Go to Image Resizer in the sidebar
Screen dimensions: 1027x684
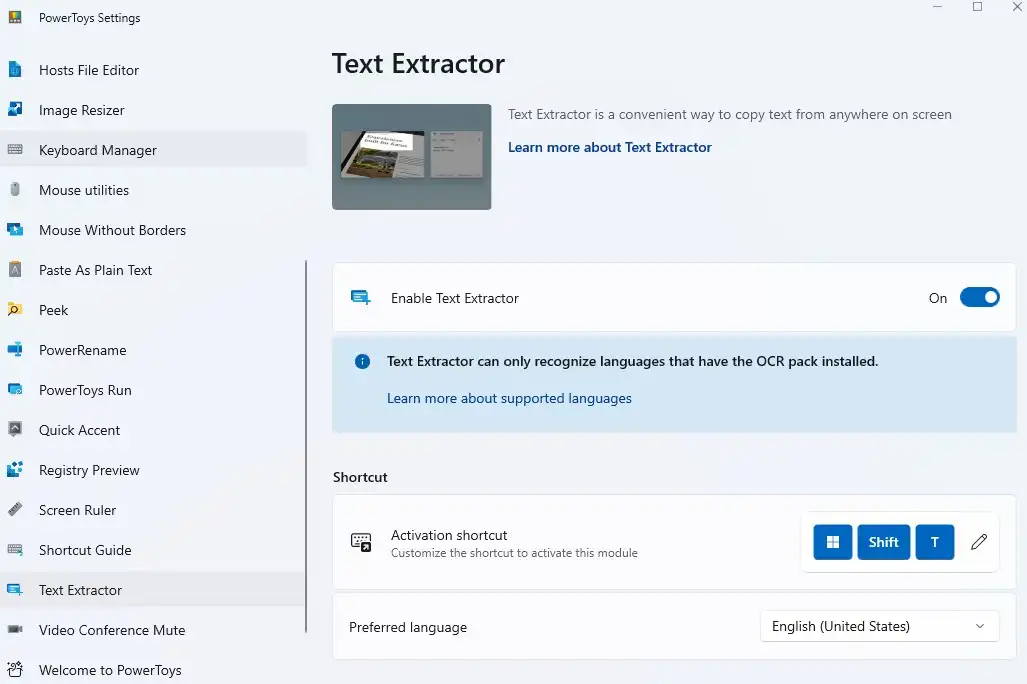[153, 110]
